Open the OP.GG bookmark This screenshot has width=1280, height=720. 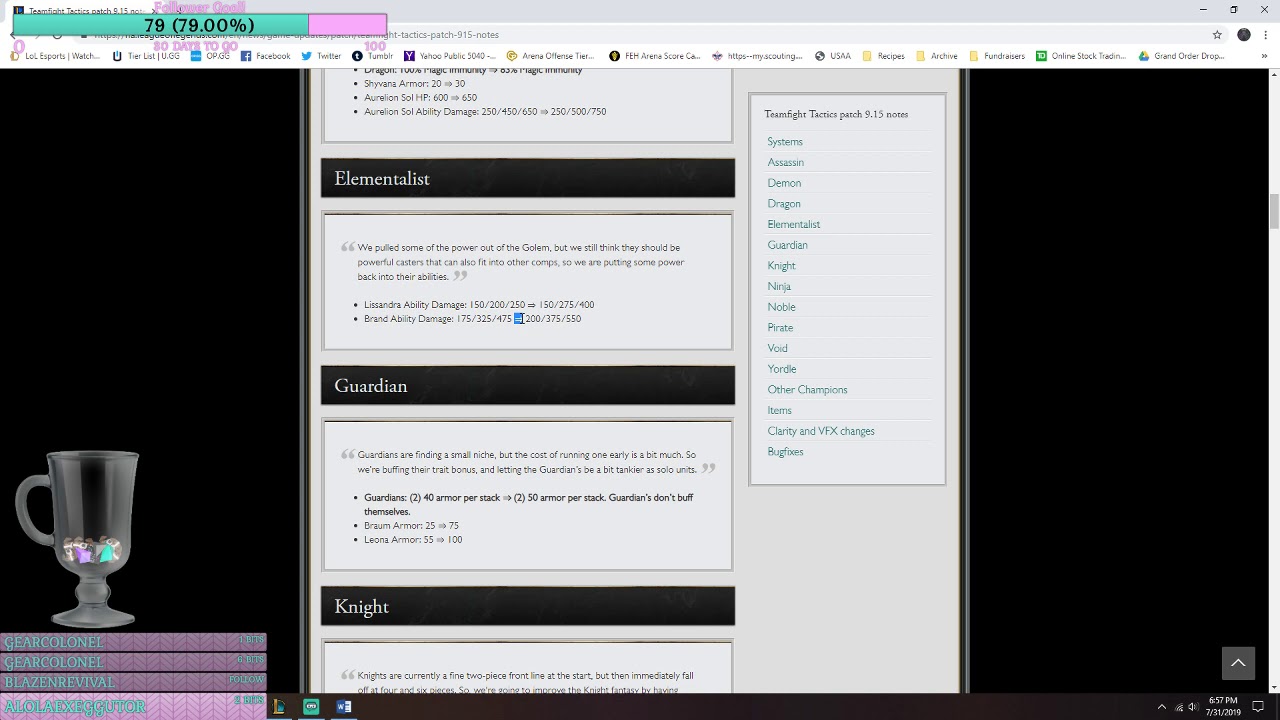coord(211,56)
